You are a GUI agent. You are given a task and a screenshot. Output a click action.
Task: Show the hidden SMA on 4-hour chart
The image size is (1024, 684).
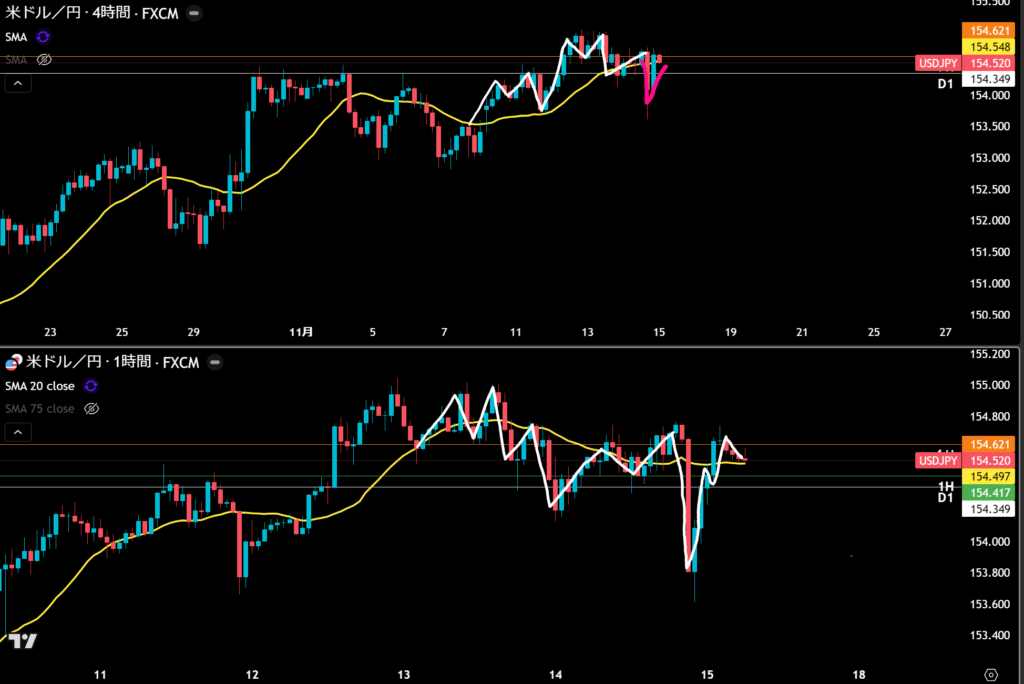click(43, 60)
